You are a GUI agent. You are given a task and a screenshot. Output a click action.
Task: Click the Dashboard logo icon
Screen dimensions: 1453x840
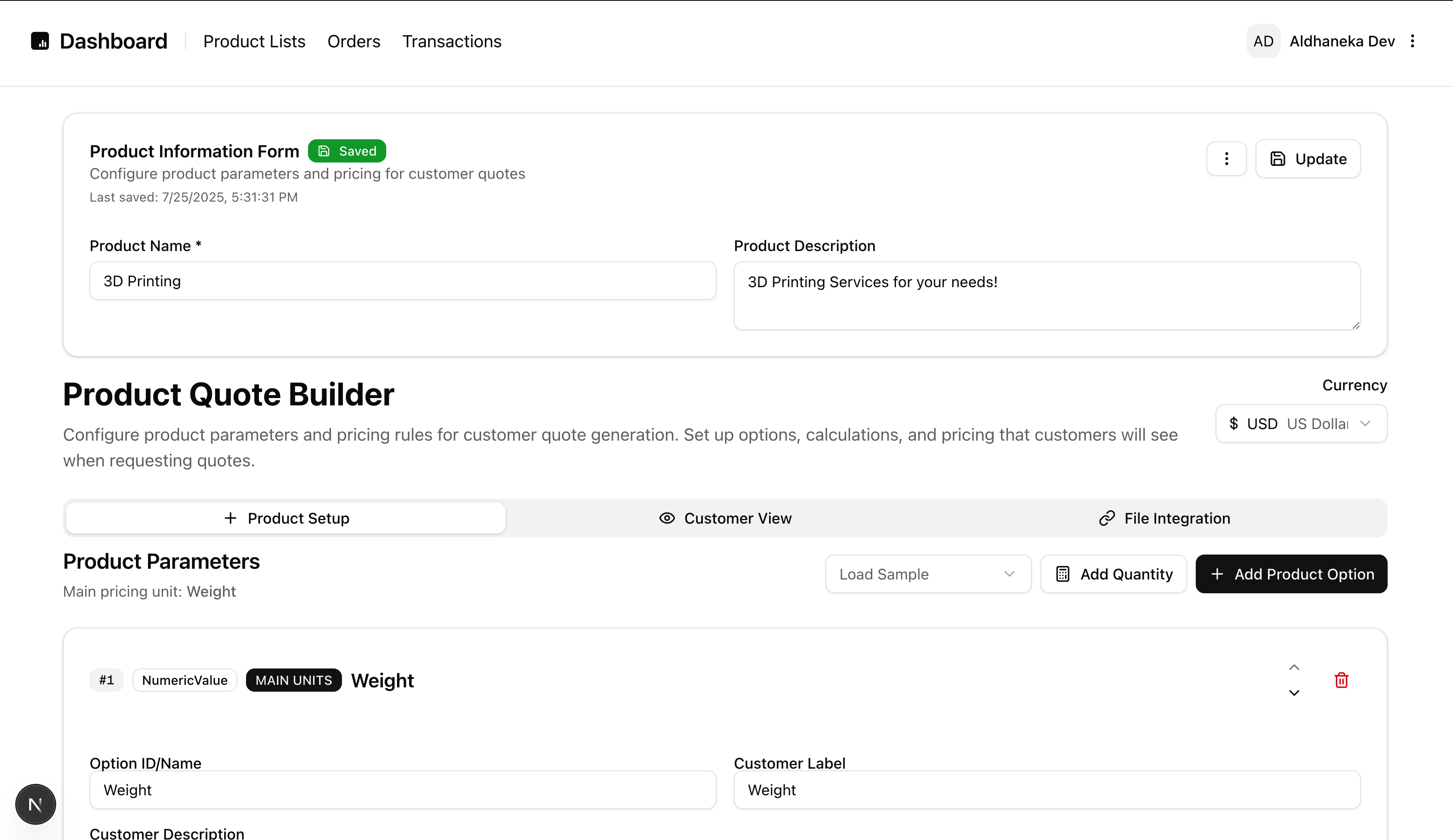pos(40,41)
